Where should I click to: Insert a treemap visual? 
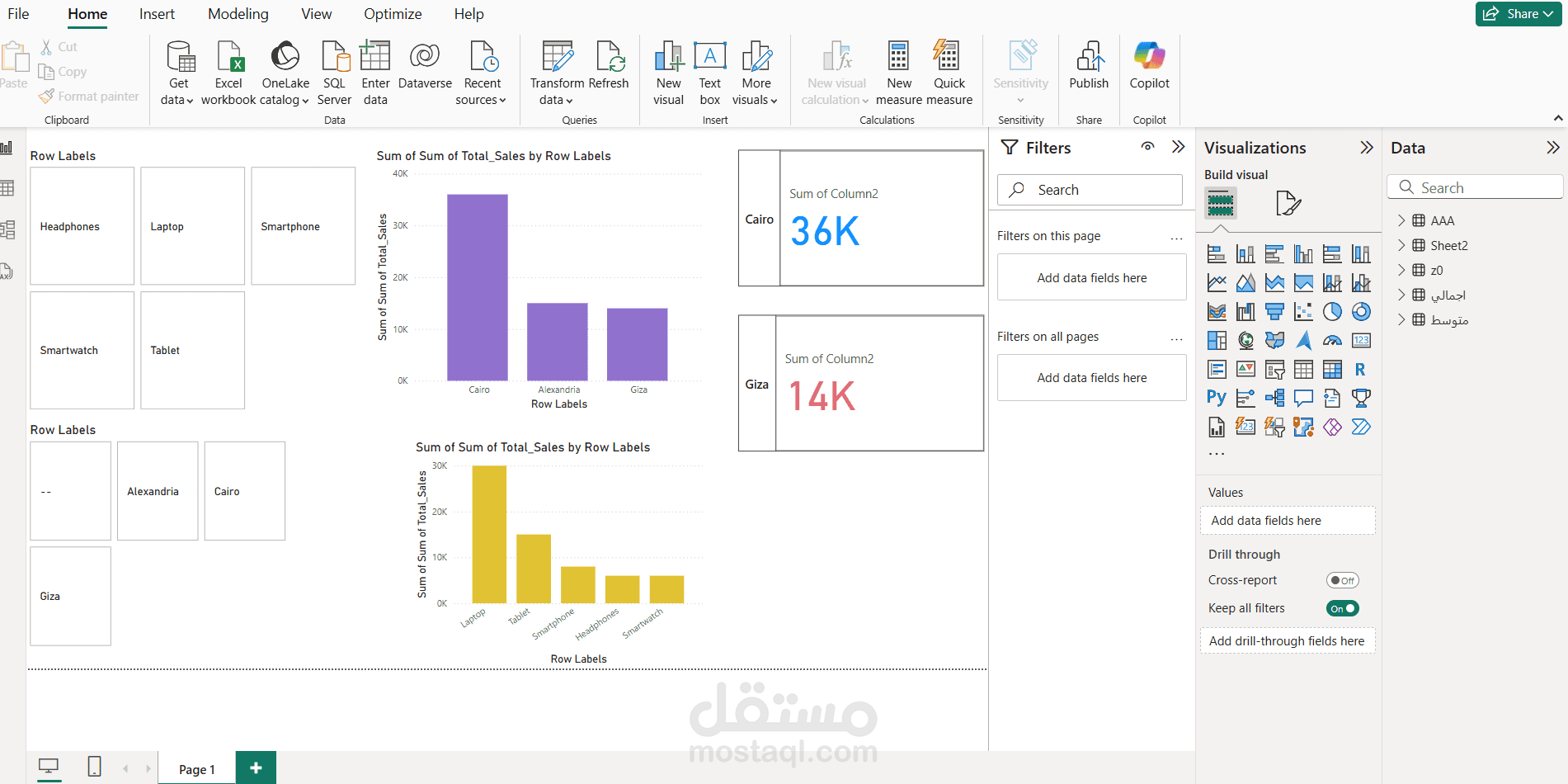[x=1217, y=341]
